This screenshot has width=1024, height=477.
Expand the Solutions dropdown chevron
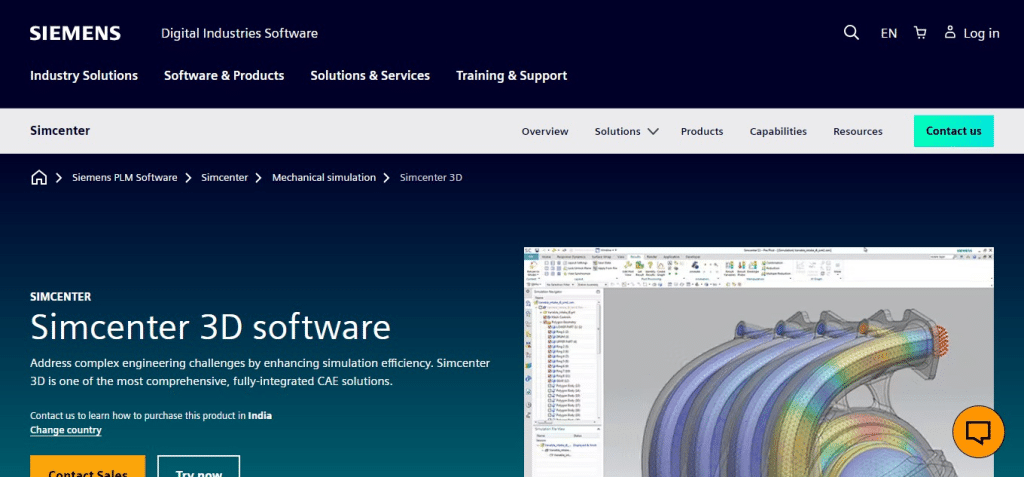tap(653, 131)
